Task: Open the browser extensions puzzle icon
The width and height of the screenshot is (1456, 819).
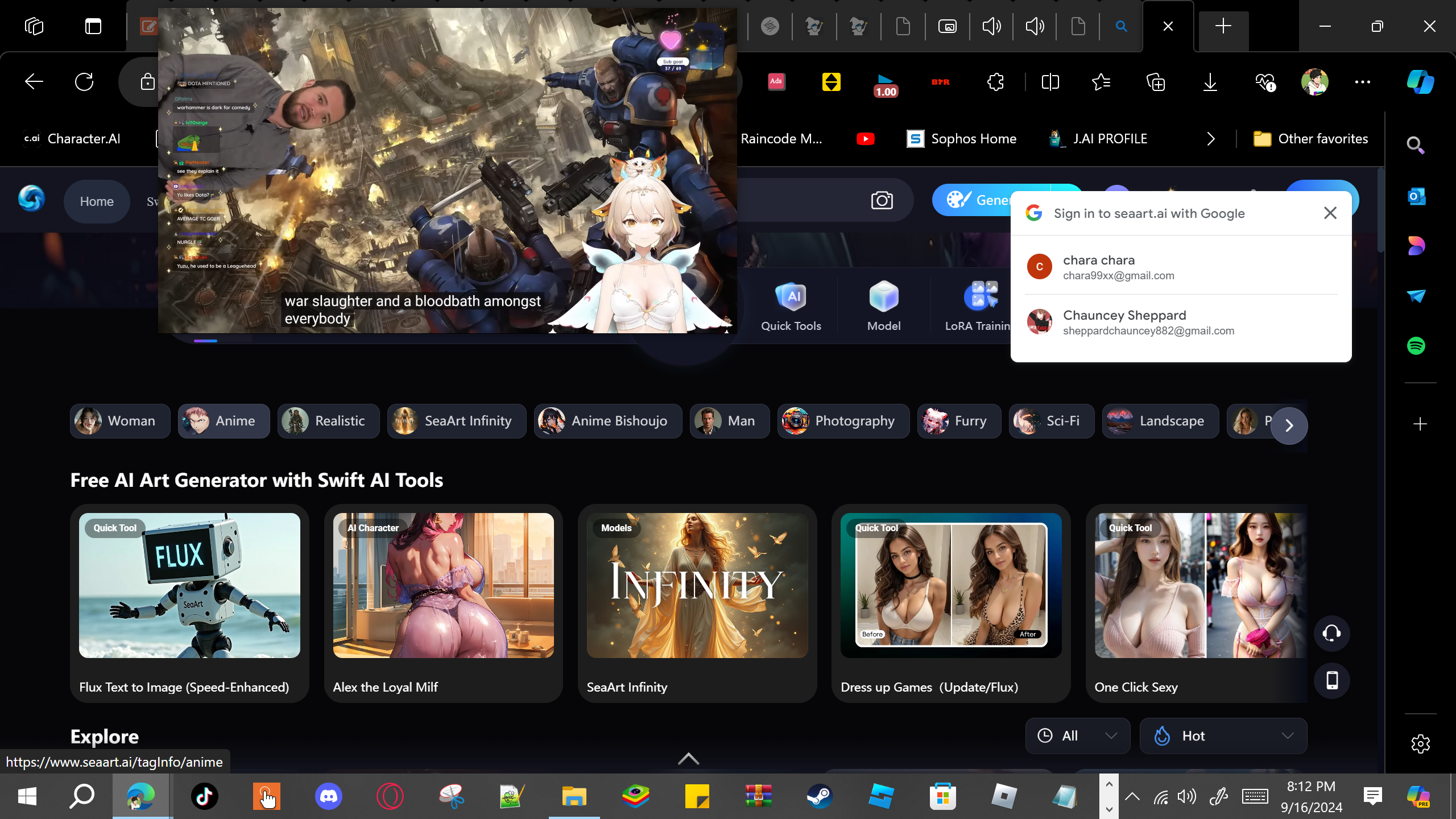Action: point(995,82)
